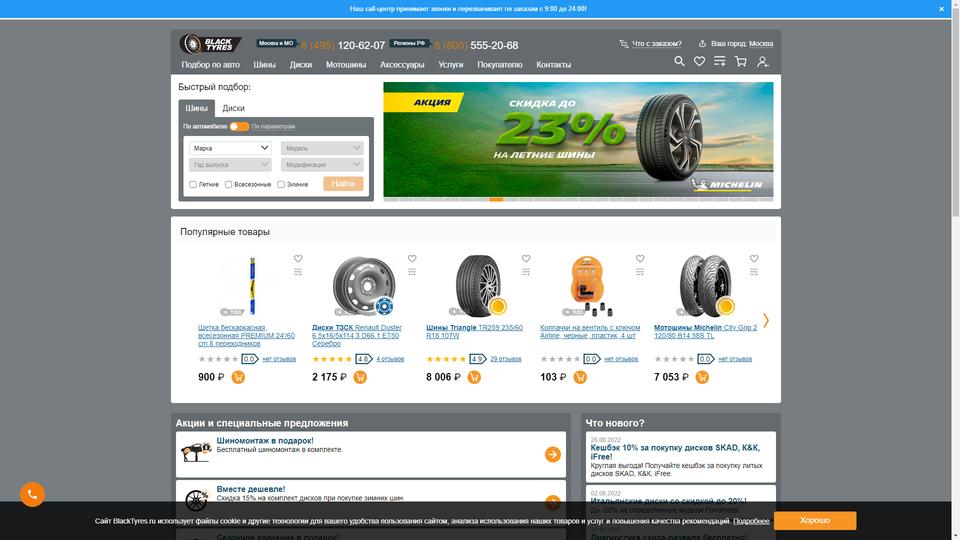This screenshot has height=540, width=960.
Task: Click the orange phone callback button
Action: [x=32, y=494]
